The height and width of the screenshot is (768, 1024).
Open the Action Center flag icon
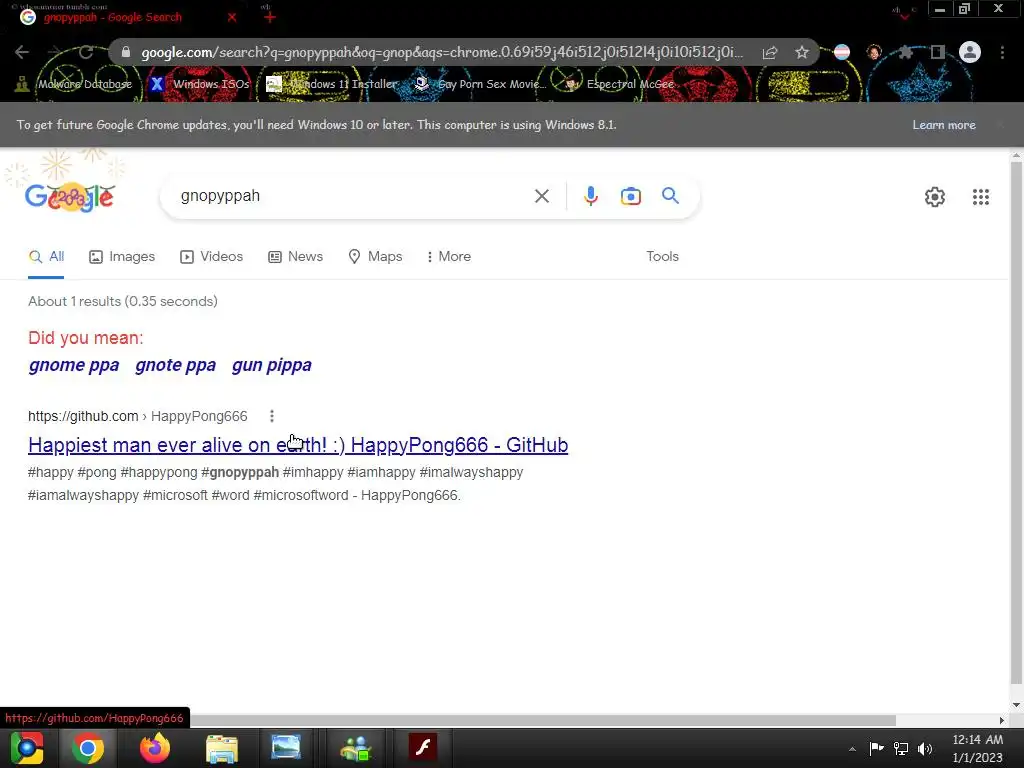tap(876, 748)
